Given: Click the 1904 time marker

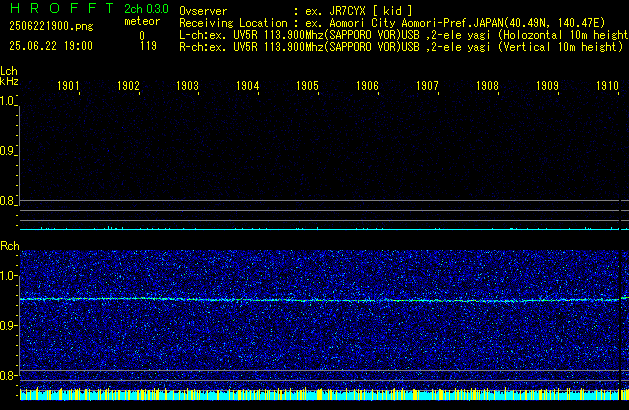Looking at the screenshot, I should (248, 86).
